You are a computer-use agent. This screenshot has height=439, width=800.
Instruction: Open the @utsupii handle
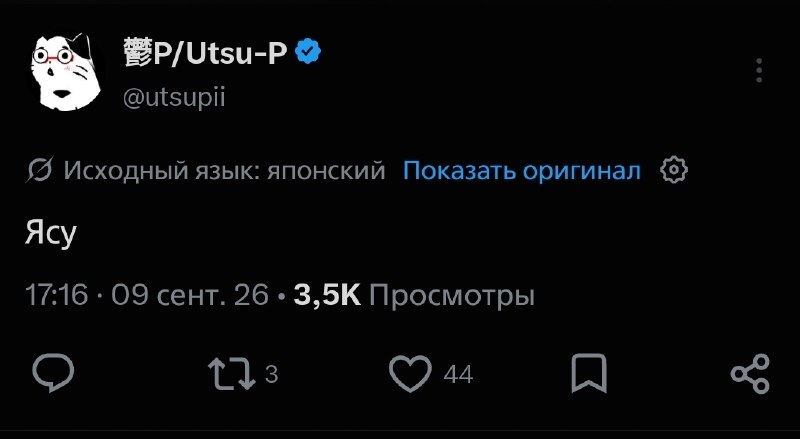[x=174, y=97]
